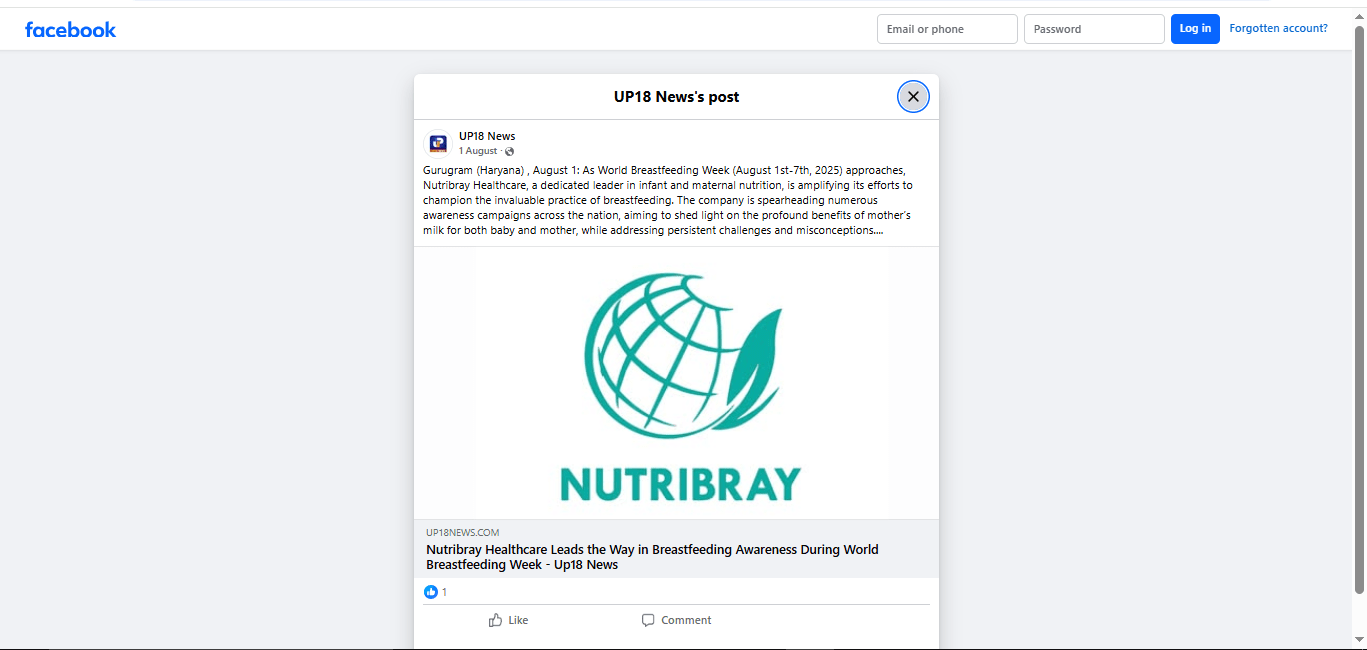
Task: Open the UP18 News page name link
Action: pyautogui.click(x=487, y=136)
